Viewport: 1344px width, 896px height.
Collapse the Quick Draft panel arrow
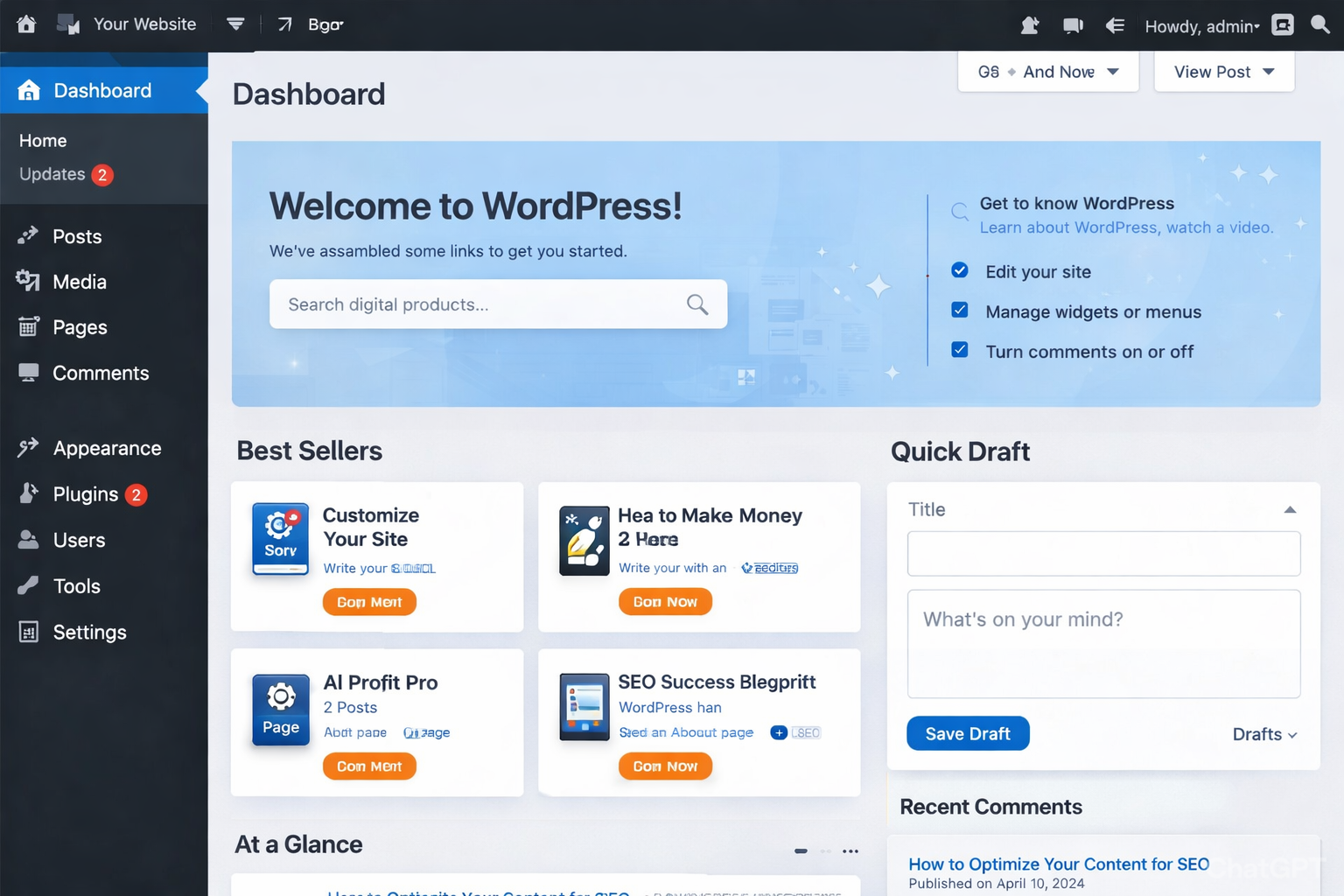[1290, 509]
